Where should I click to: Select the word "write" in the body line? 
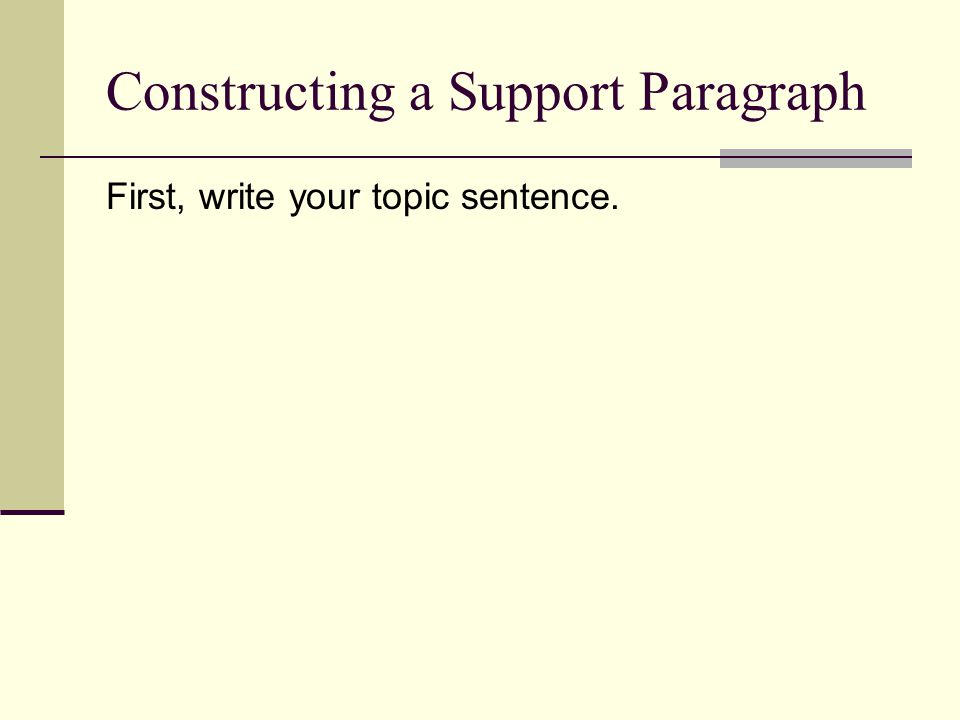click(236, 197)
